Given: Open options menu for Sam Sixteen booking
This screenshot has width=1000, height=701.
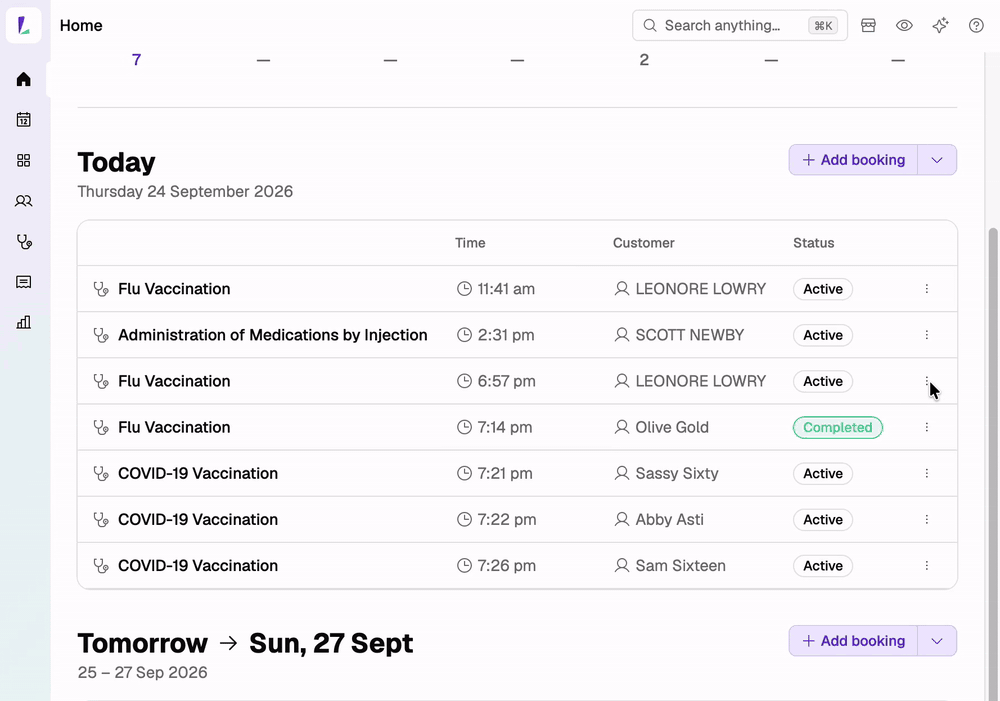Looking at the screenshot, I should (x=927, y=566).
